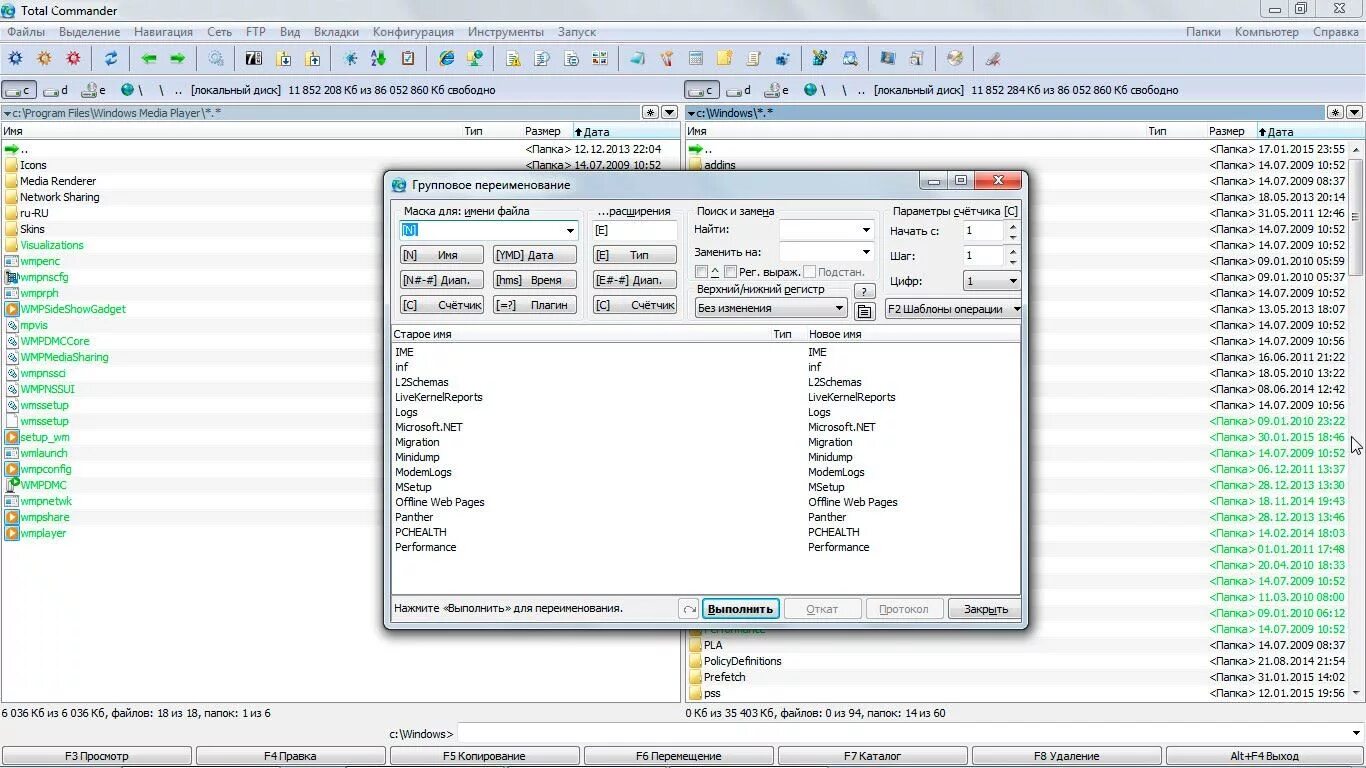Image resolution: width=1366 pixels, height=768 pixels.
Task: Expand the Найти dropdown
Action: (866, 230)
